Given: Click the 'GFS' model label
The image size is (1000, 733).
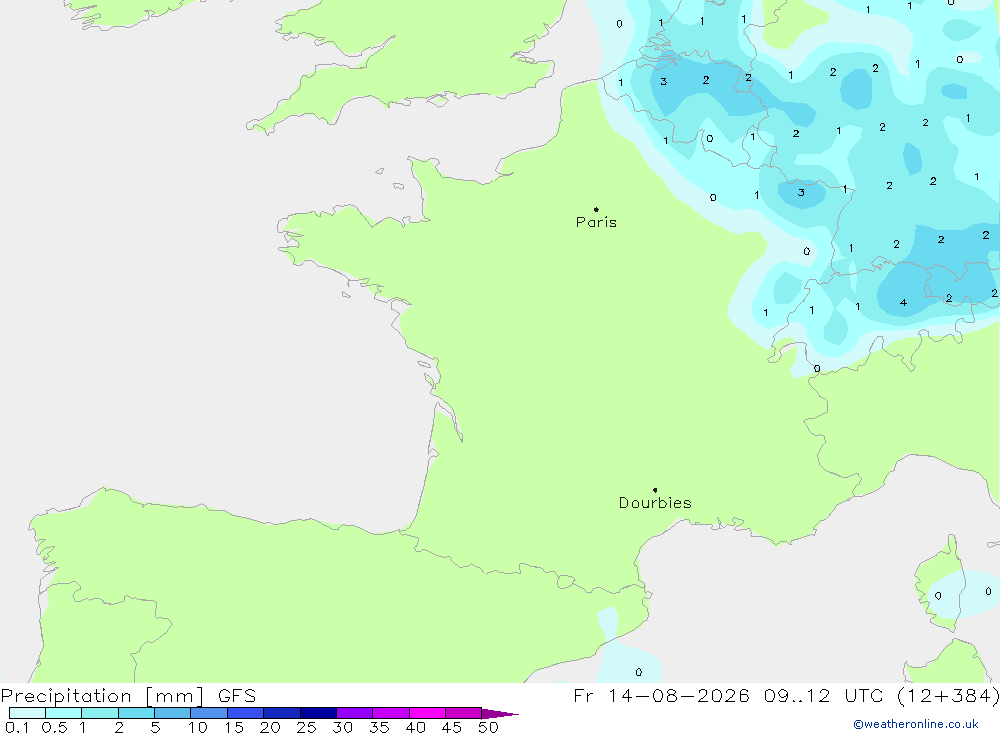Looking at the screenshot, I should click(237, 696).
